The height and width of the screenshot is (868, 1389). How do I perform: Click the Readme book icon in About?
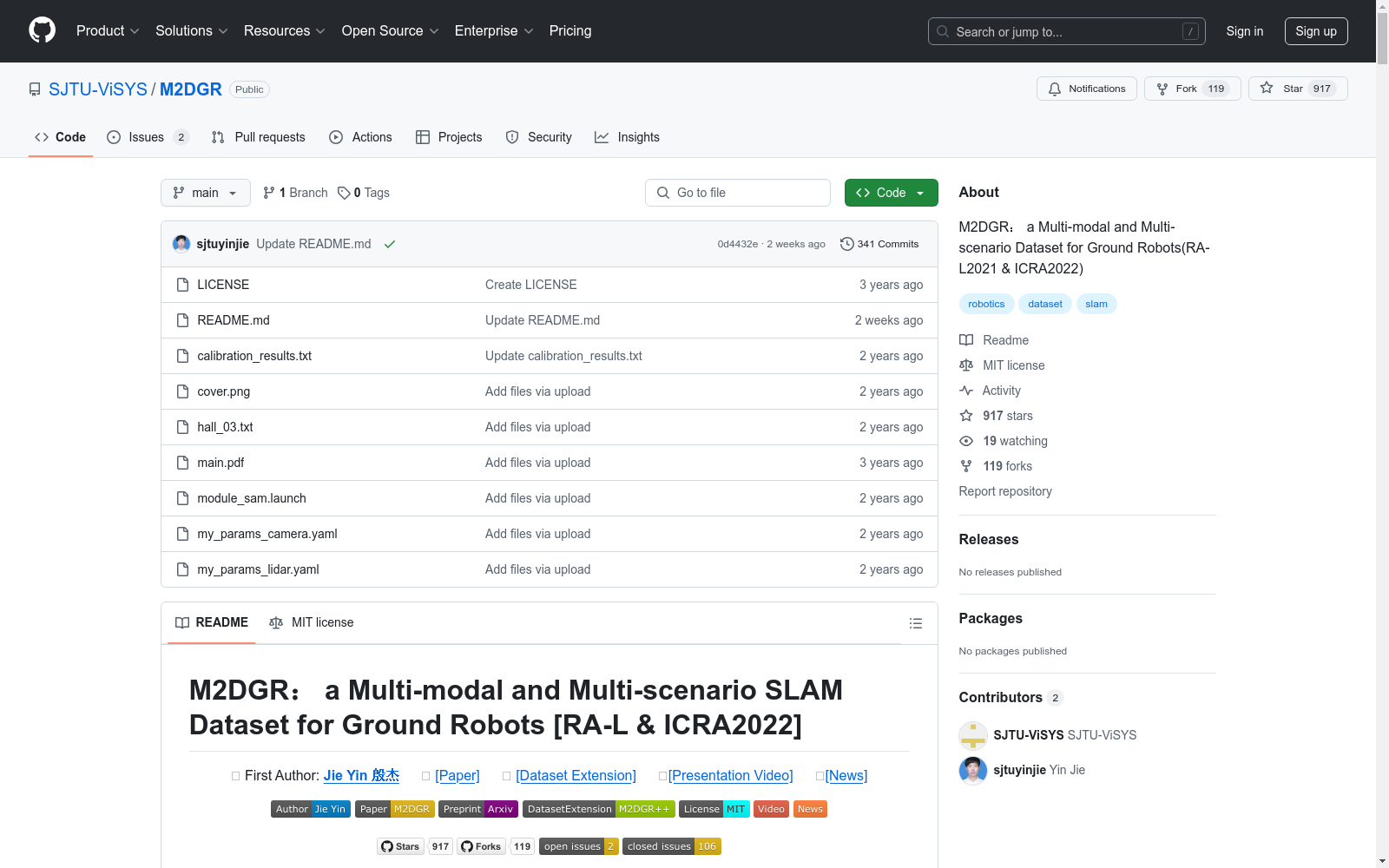(x=966, y=340)
